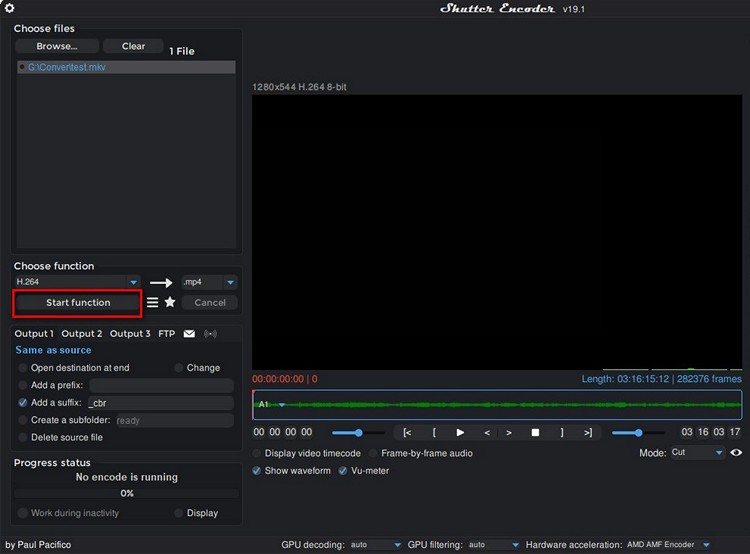
Task: Click the in-point timecode field 00 00 00 00
Action: (x=283, y=432)
